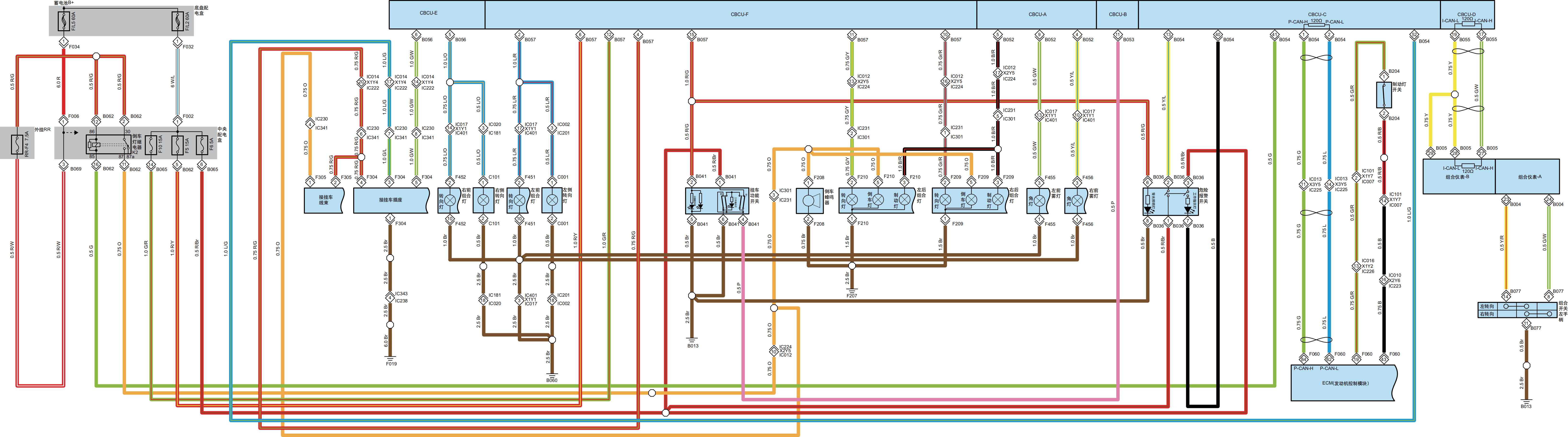Click right rear combination lamp brake bulb
1568x437 pixels.
click(998, 199)
